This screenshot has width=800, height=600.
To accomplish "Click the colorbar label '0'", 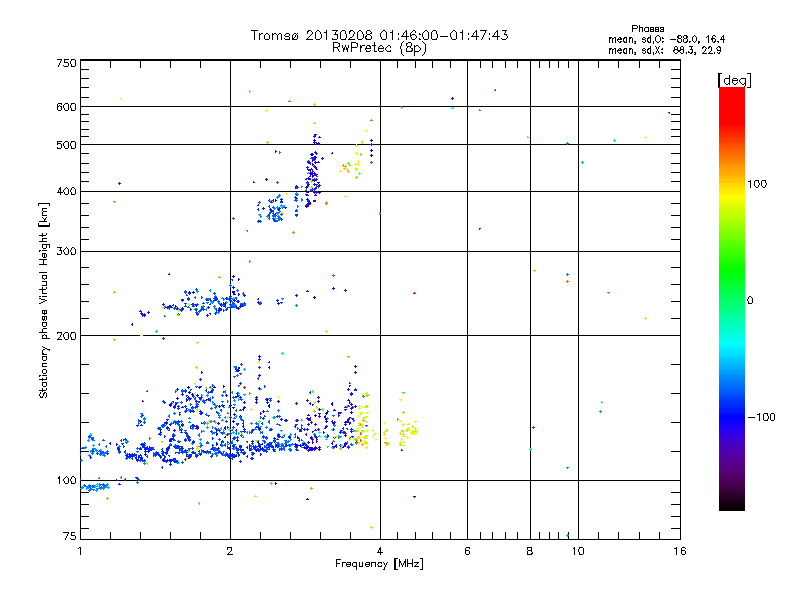I will 750,301.
